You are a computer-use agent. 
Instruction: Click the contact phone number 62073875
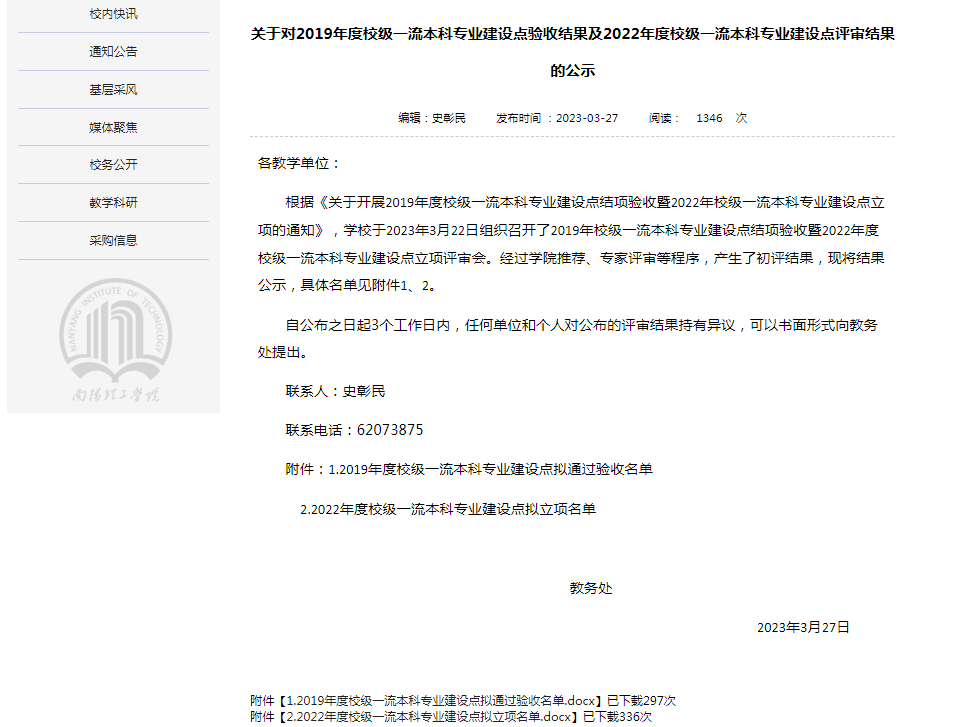coord(389,430)
